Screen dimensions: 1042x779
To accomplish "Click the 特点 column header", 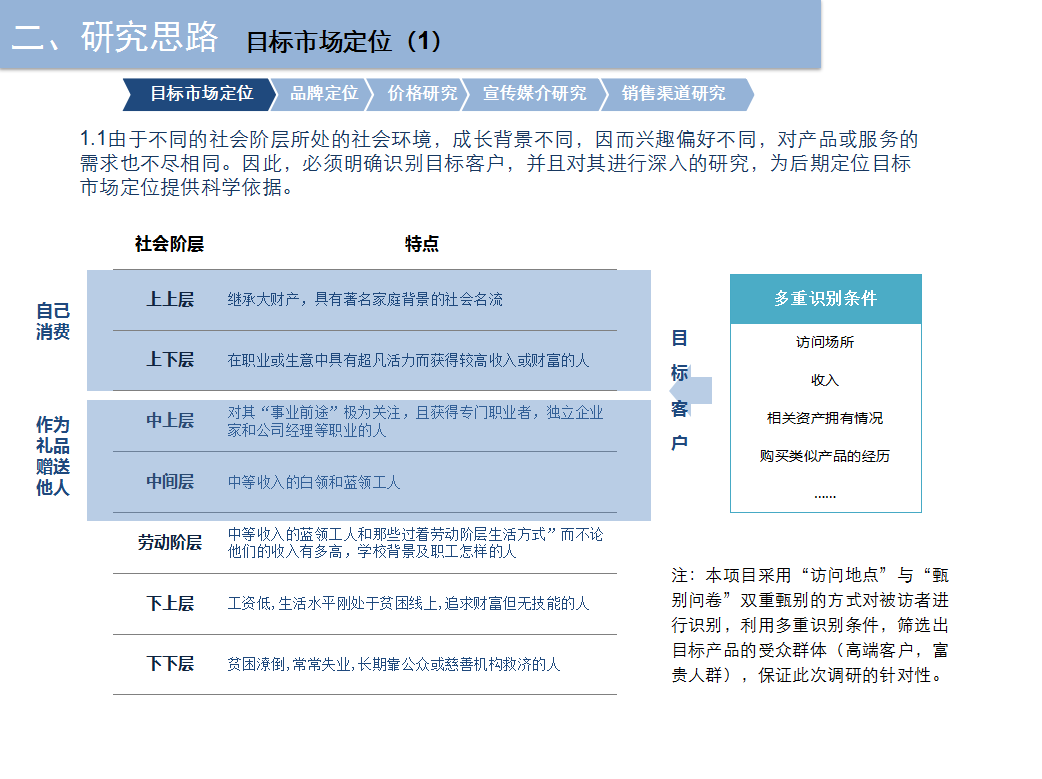I will pyautogui.click(x=422, y=244).
